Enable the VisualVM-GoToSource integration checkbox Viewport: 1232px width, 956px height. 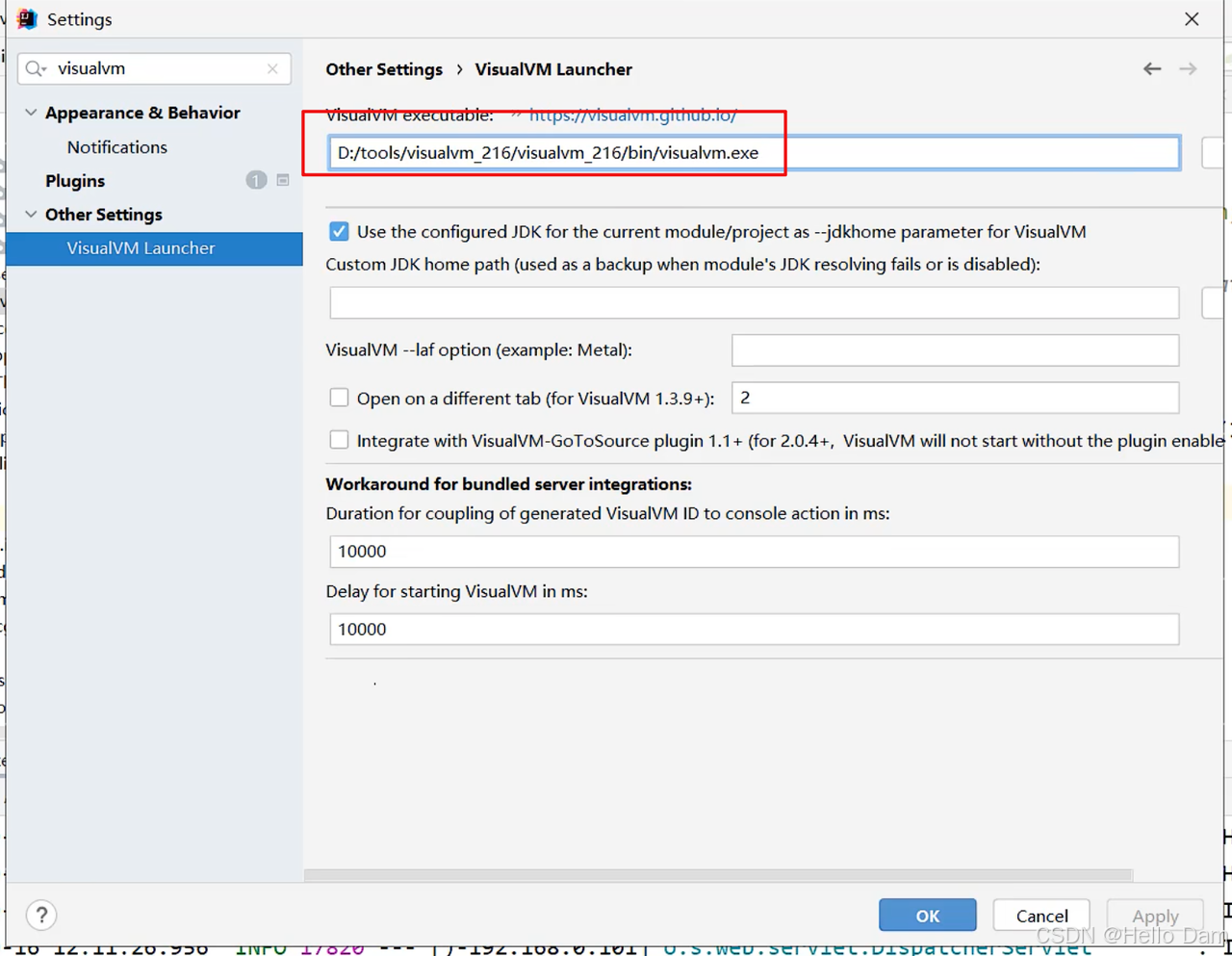click(x=339, y=440)
